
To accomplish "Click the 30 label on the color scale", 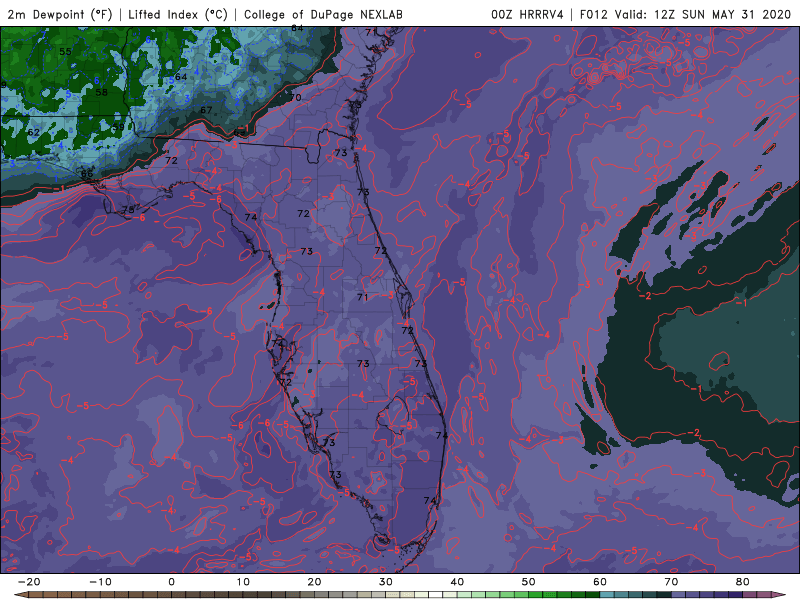I will click(386, 582).
